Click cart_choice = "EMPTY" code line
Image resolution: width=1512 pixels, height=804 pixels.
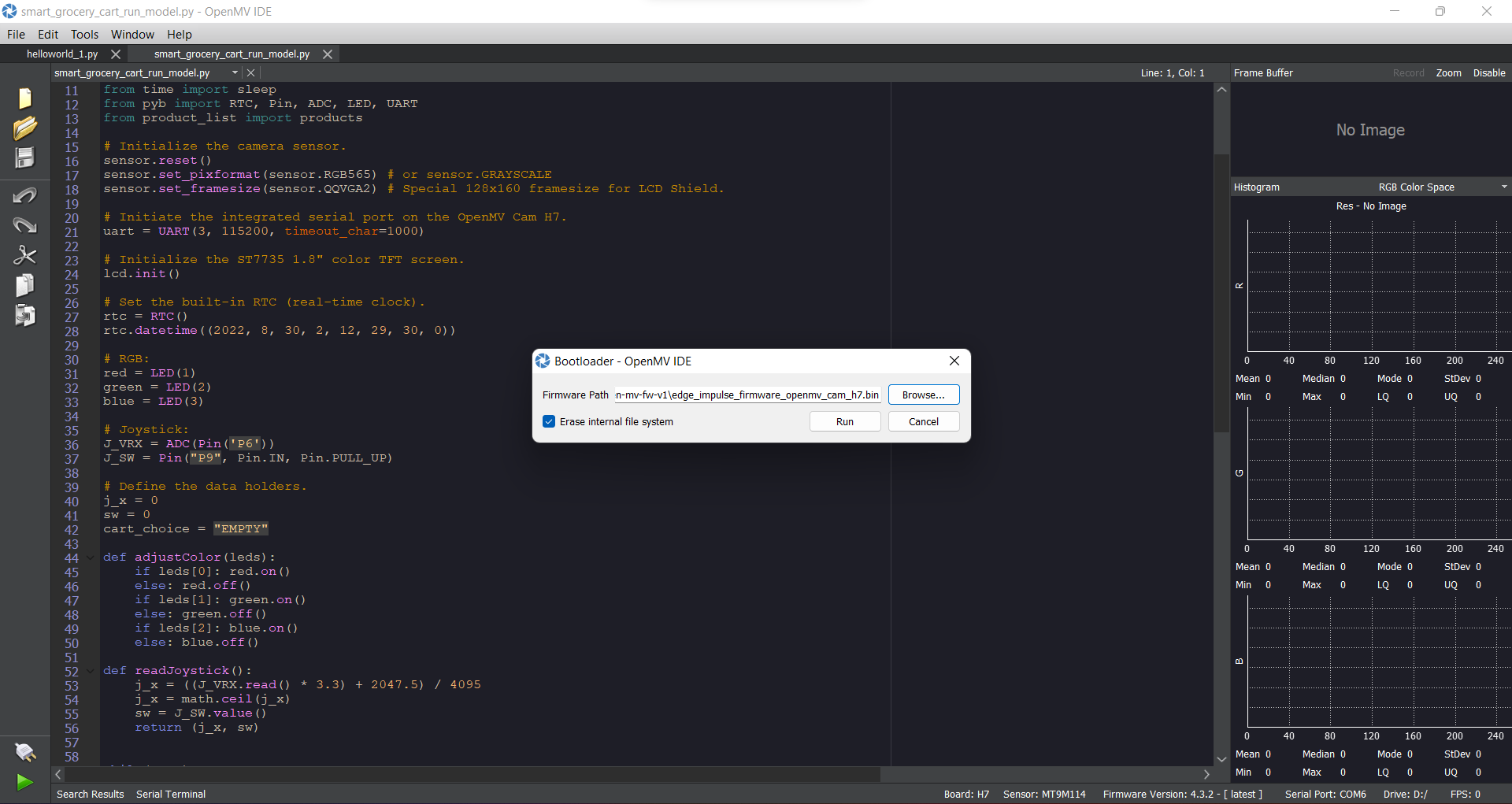coord(186,529)
